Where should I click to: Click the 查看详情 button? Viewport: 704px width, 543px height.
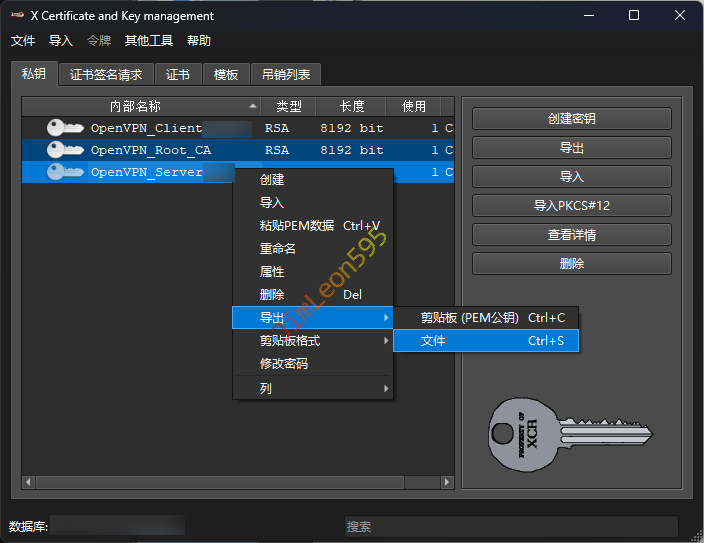(x=571, y=235)
